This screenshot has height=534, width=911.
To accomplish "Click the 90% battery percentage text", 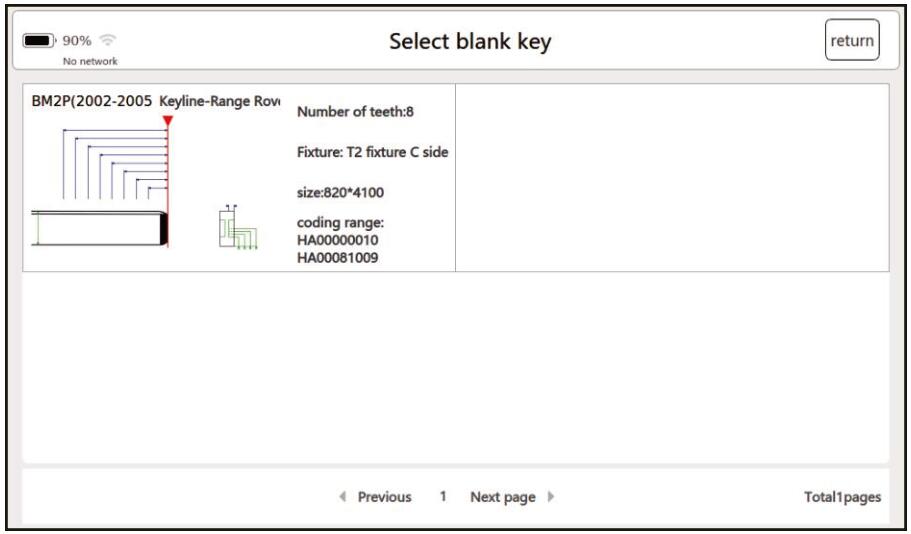I will pyautogui.click(x=77, y=41).
